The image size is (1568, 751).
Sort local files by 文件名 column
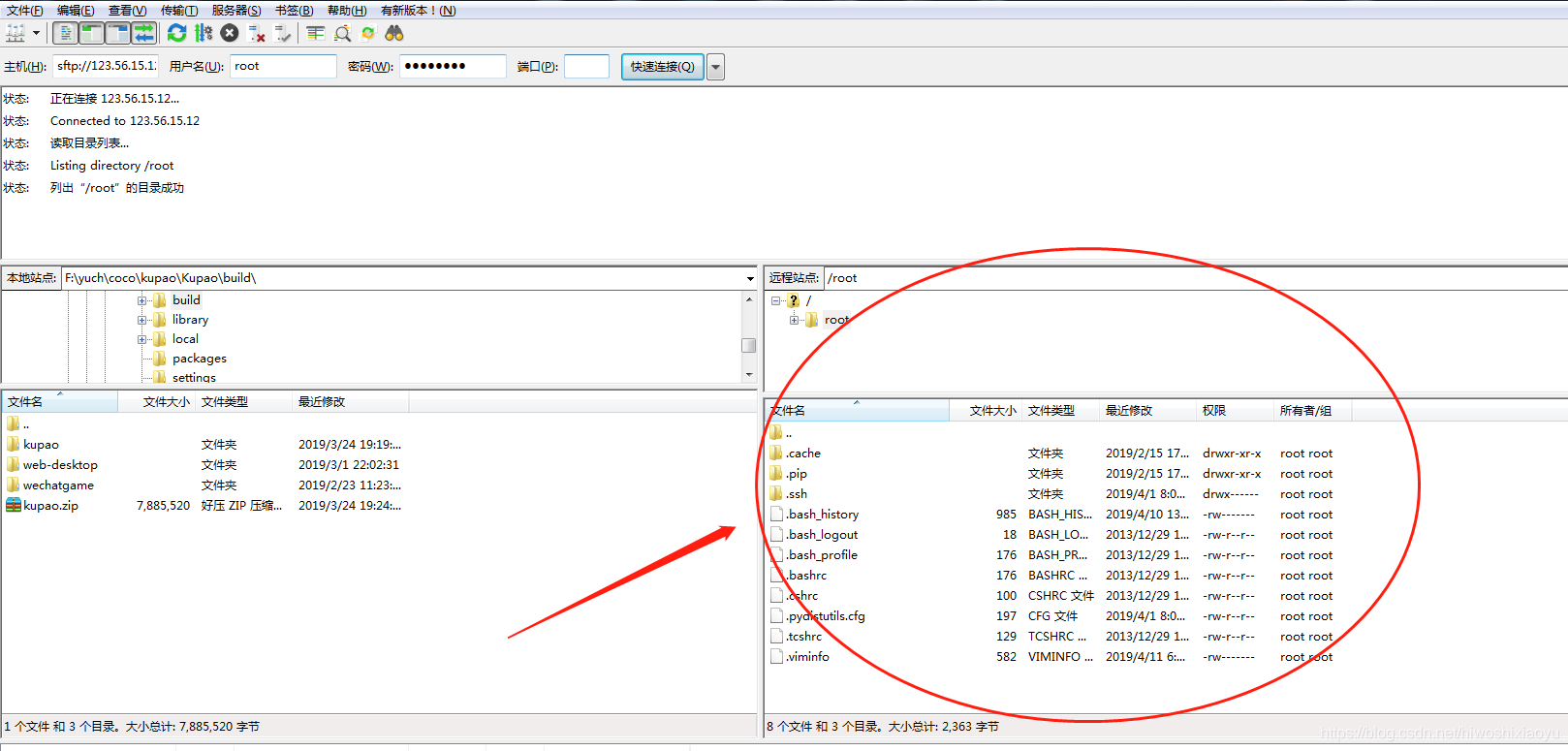click(59, 402)
